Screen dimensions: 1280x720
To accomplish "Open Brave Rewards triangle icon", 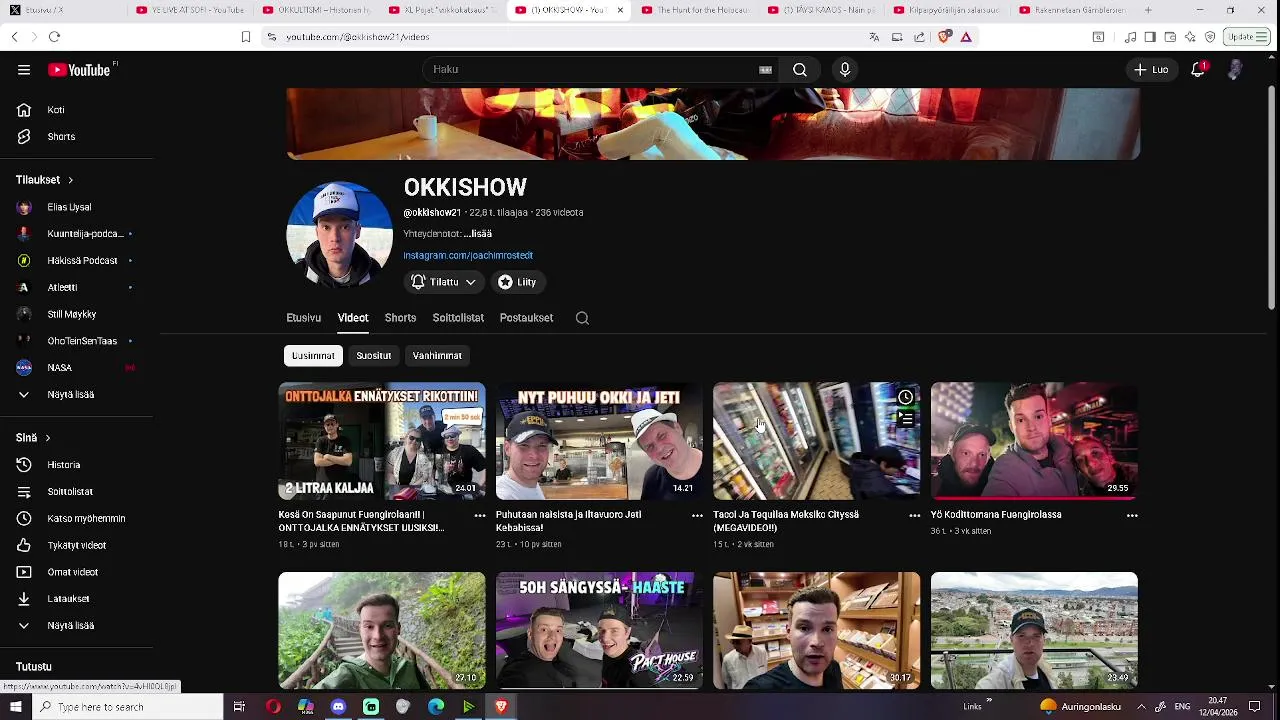I will (x=966, y=37).
